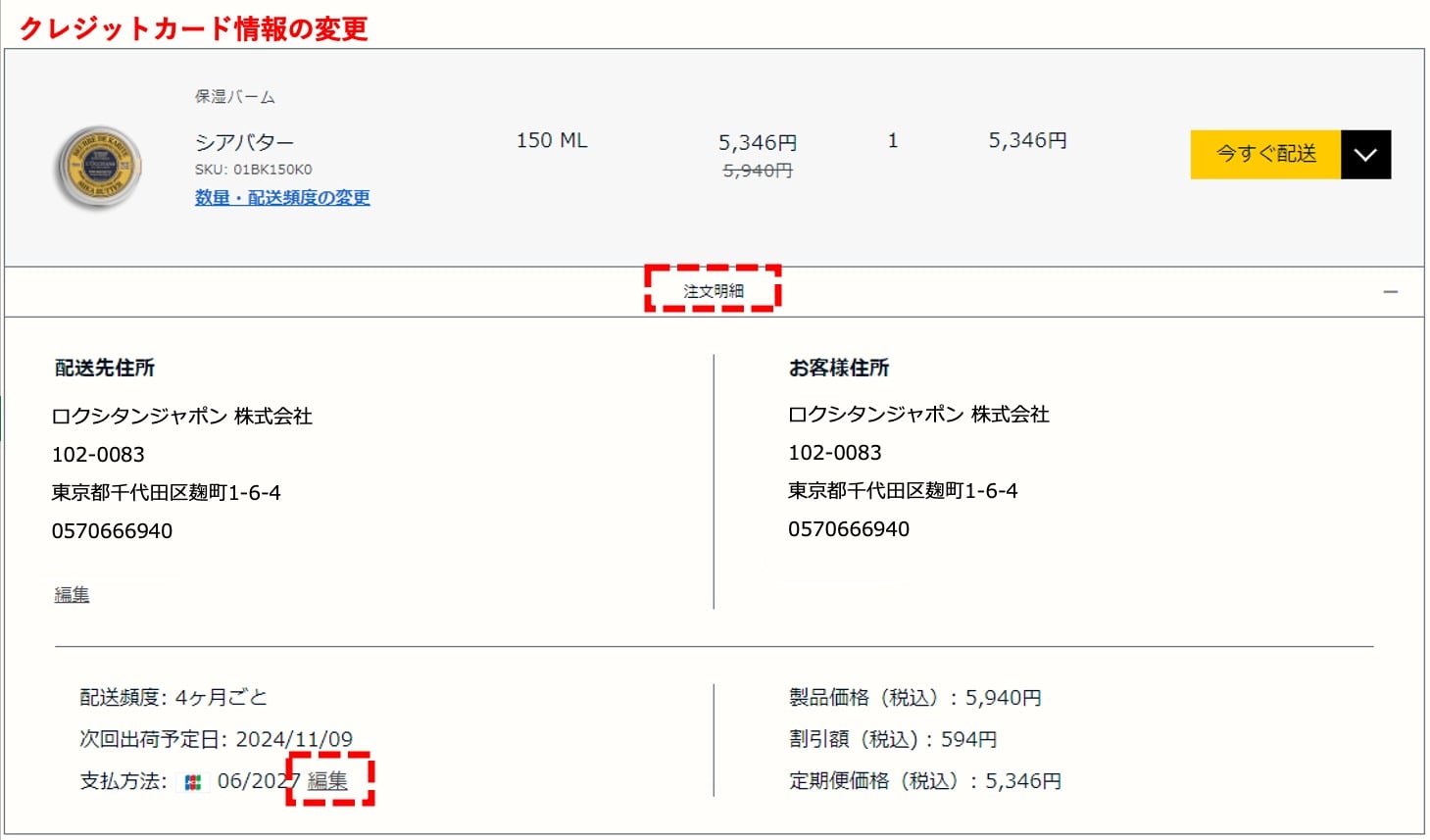Click the お客様住所 heading
The image size is (1430, 840).
[839, 368]
